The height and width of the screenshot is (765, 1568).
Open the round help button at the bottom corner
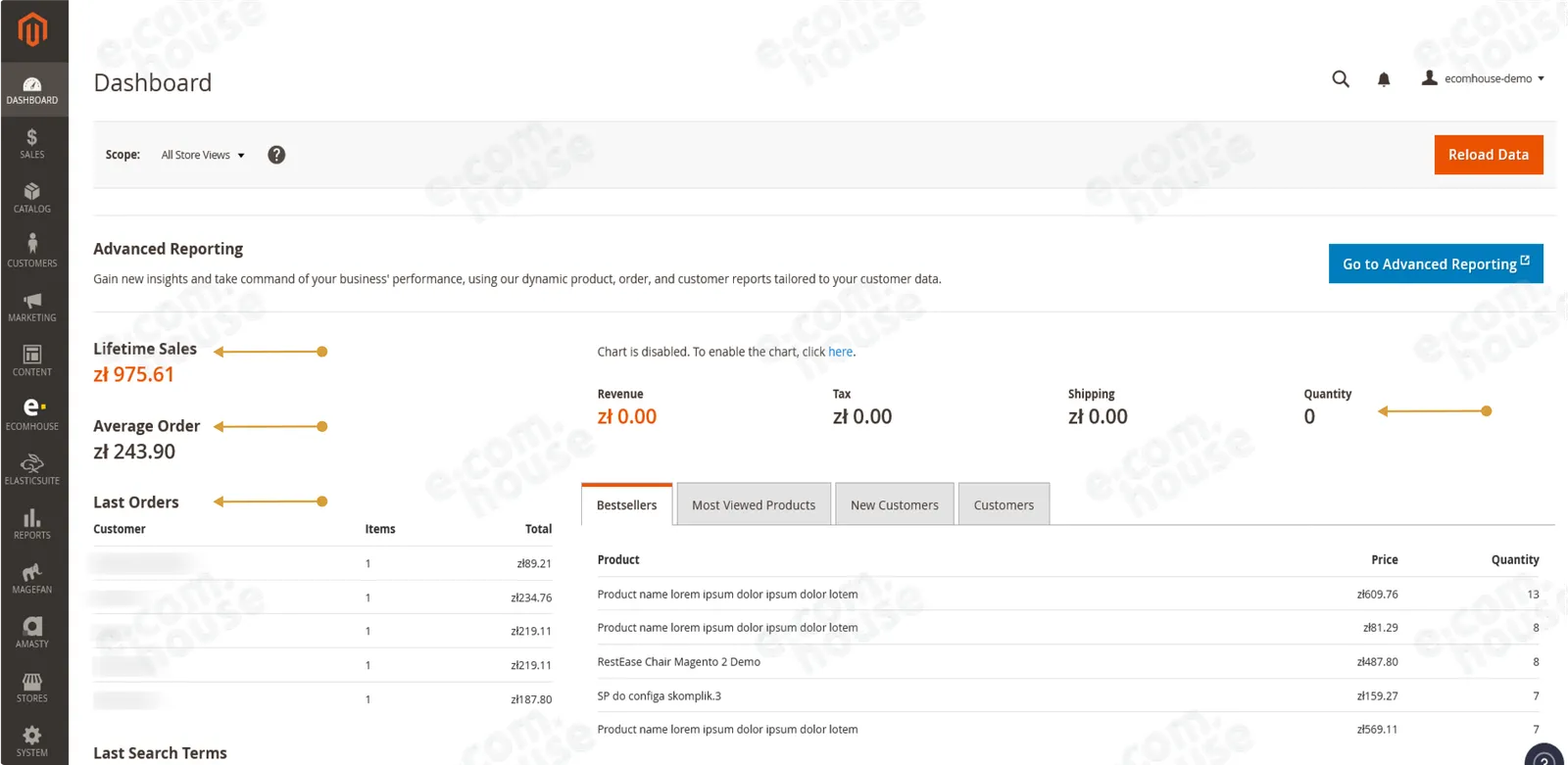pos(1545,755)
